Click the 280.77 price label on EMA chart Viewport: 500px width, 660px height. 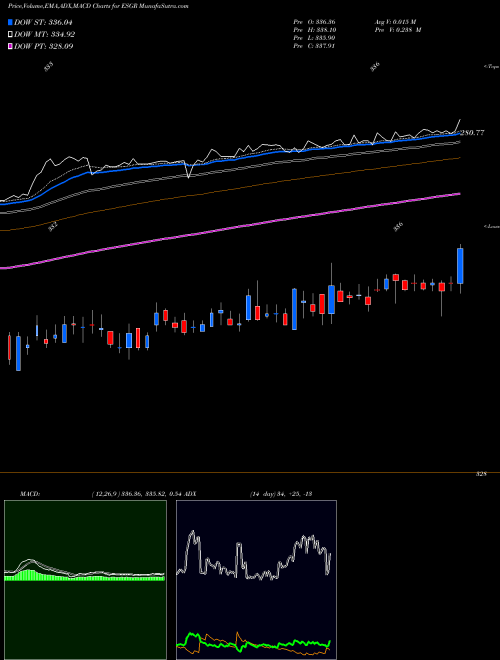coord(472,133)
